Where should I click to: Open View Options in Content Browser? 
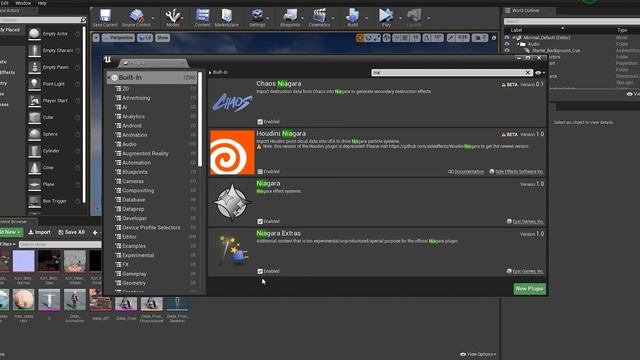click(x=478, y=354)
